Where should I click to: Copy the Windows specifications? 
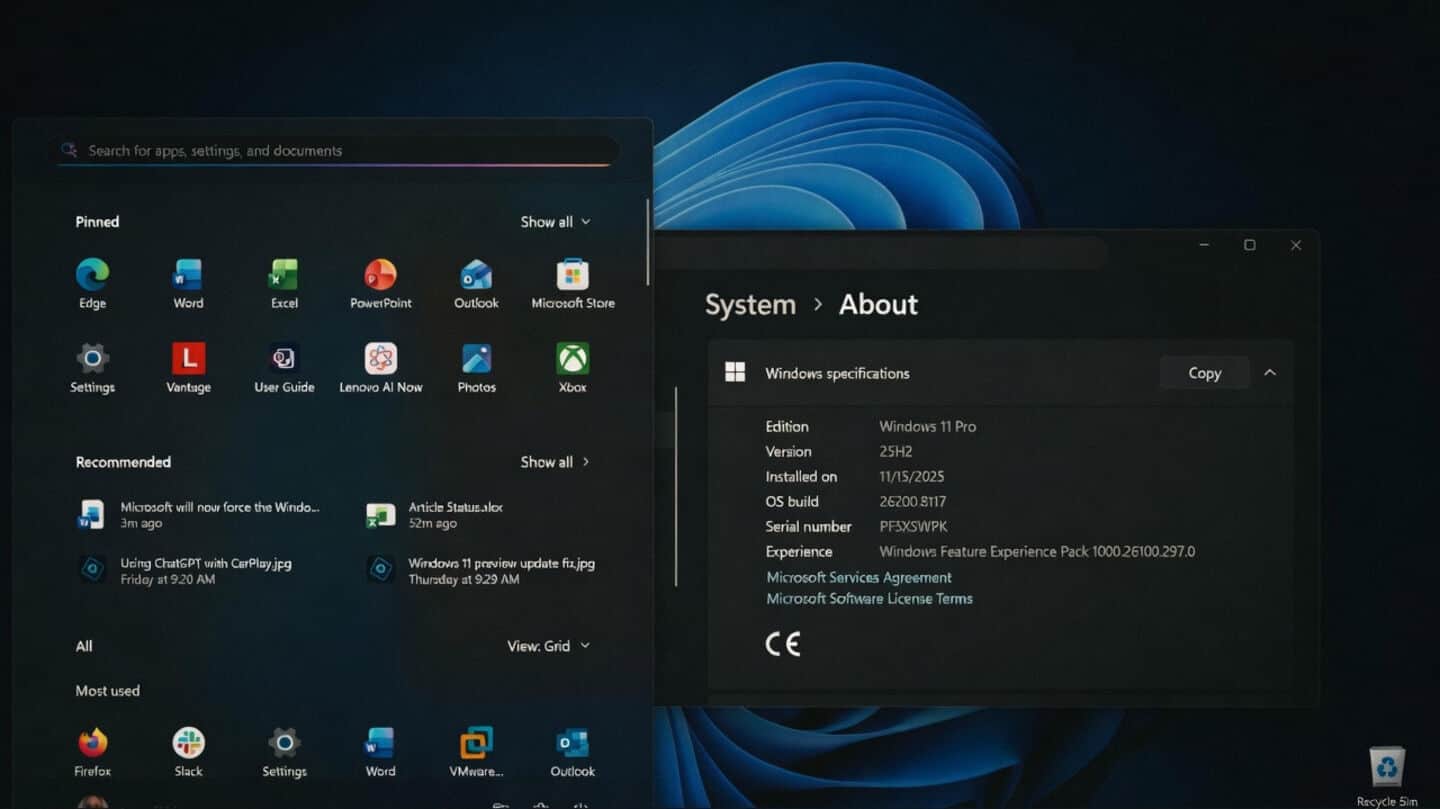[1204, 373]
